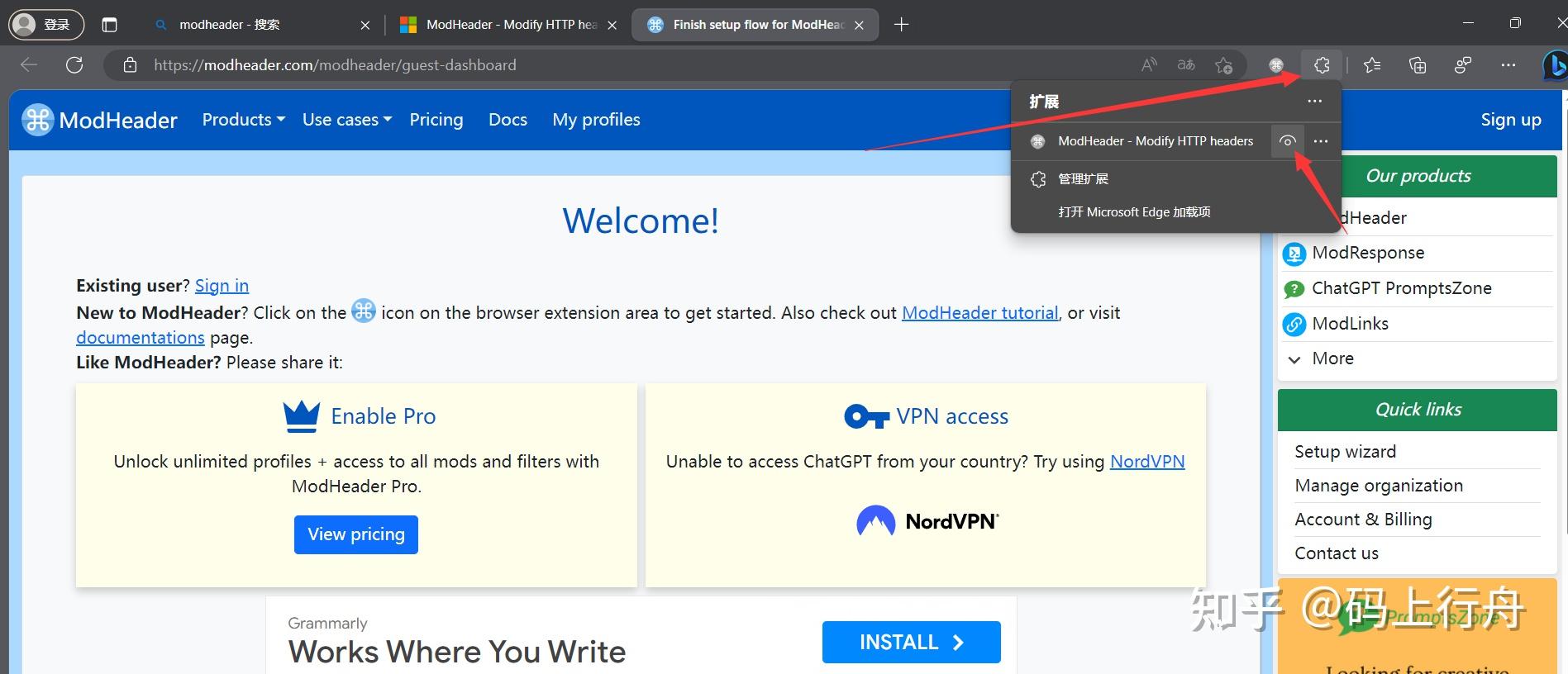Open the ModHeader tutorial link
Viewport: 1568px width, 674px height.
(979, 313)
